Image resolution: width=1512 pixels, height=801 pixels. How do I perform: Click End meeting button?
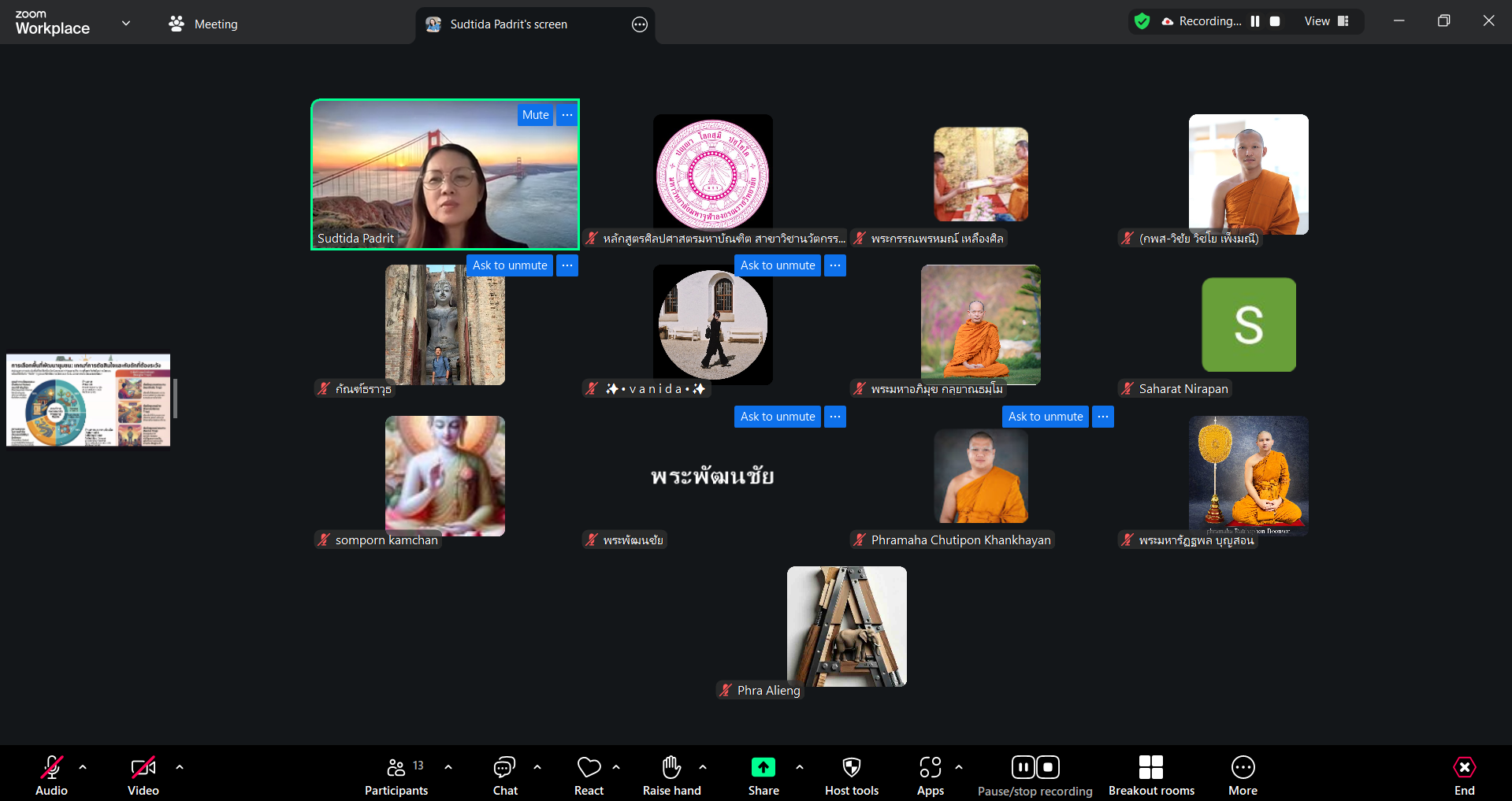(x=1464, y=776)
